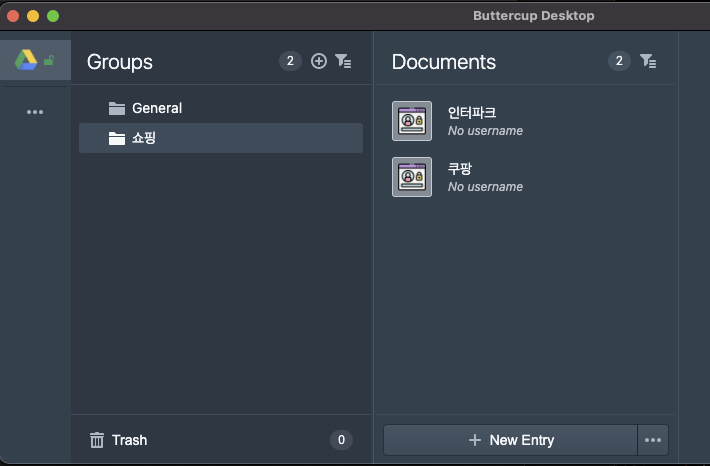The height and width of the screenshot is (466, 710).
Task: Maximize window using green button
Action: (53, 16)
